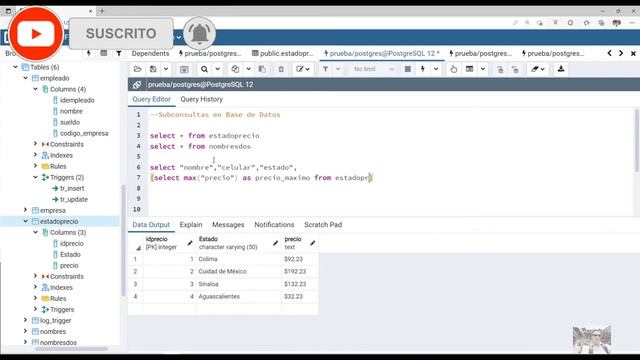Click edit pencil in Estado column header

tap(276, 243)
